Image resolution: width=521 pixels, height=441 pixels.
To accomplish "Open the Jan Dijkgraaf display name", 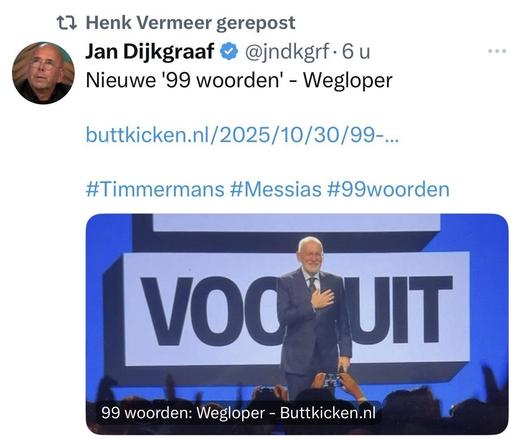I will pos(150,51).
